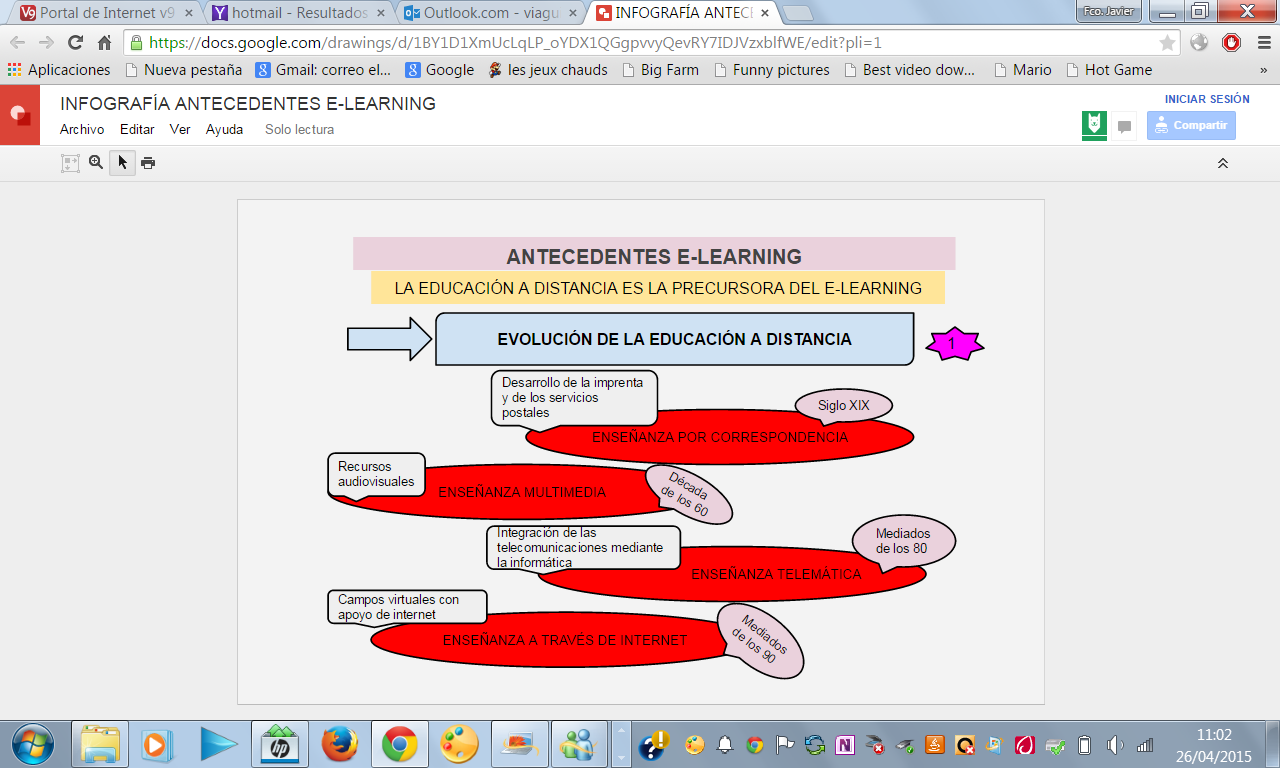Toggle the bookmark star for this page
The height and width of the screenshot is (768, 1280).
click(x=1167, y=44)
